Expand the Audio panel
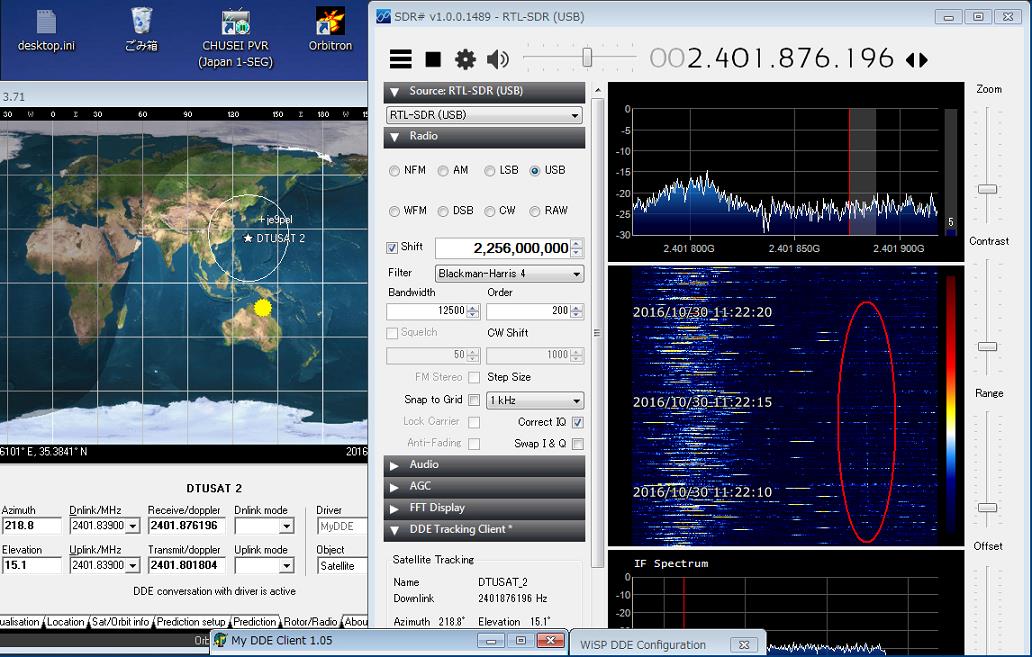Screen dimensions: 1032x657 coord(484,465)
